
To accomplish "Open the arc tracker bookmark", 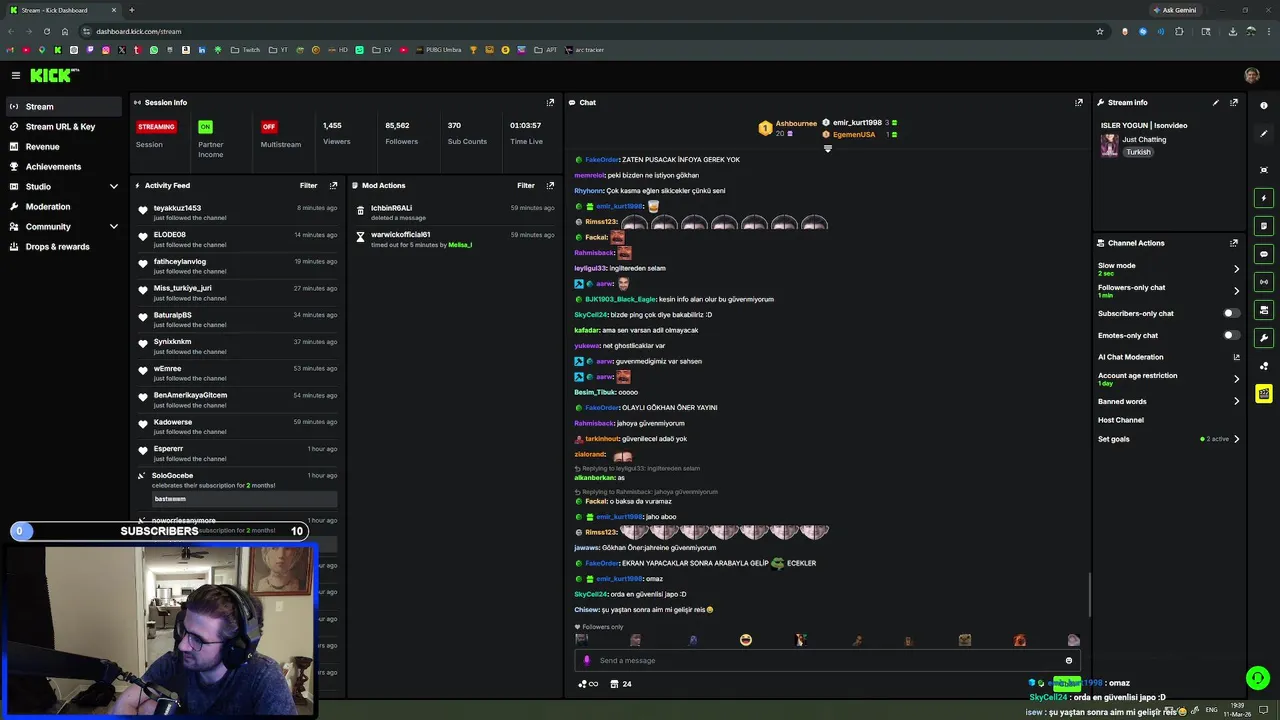I will pos(584,50).
